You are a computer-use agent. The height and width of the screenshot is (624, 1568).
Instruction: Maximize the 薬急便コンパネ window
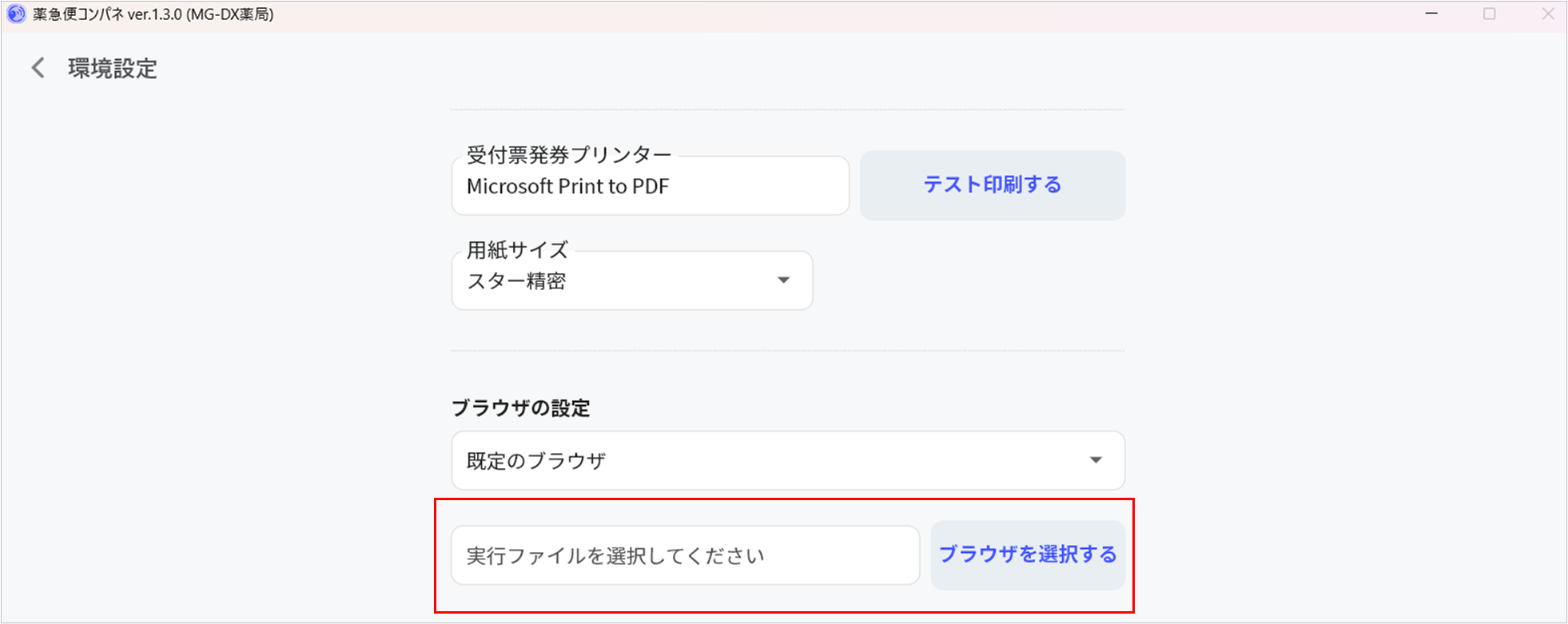[1490, 14]
